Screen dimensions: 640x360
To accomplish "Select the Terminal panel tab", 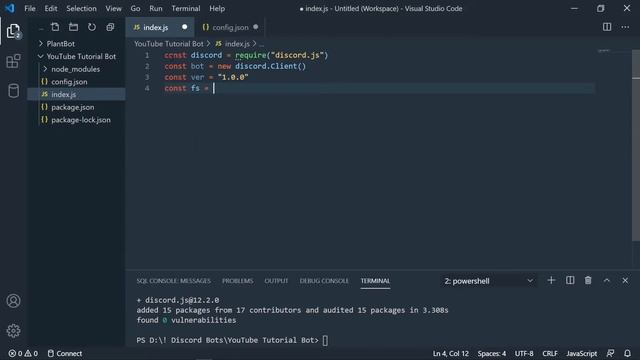I will tap(375, 281).
